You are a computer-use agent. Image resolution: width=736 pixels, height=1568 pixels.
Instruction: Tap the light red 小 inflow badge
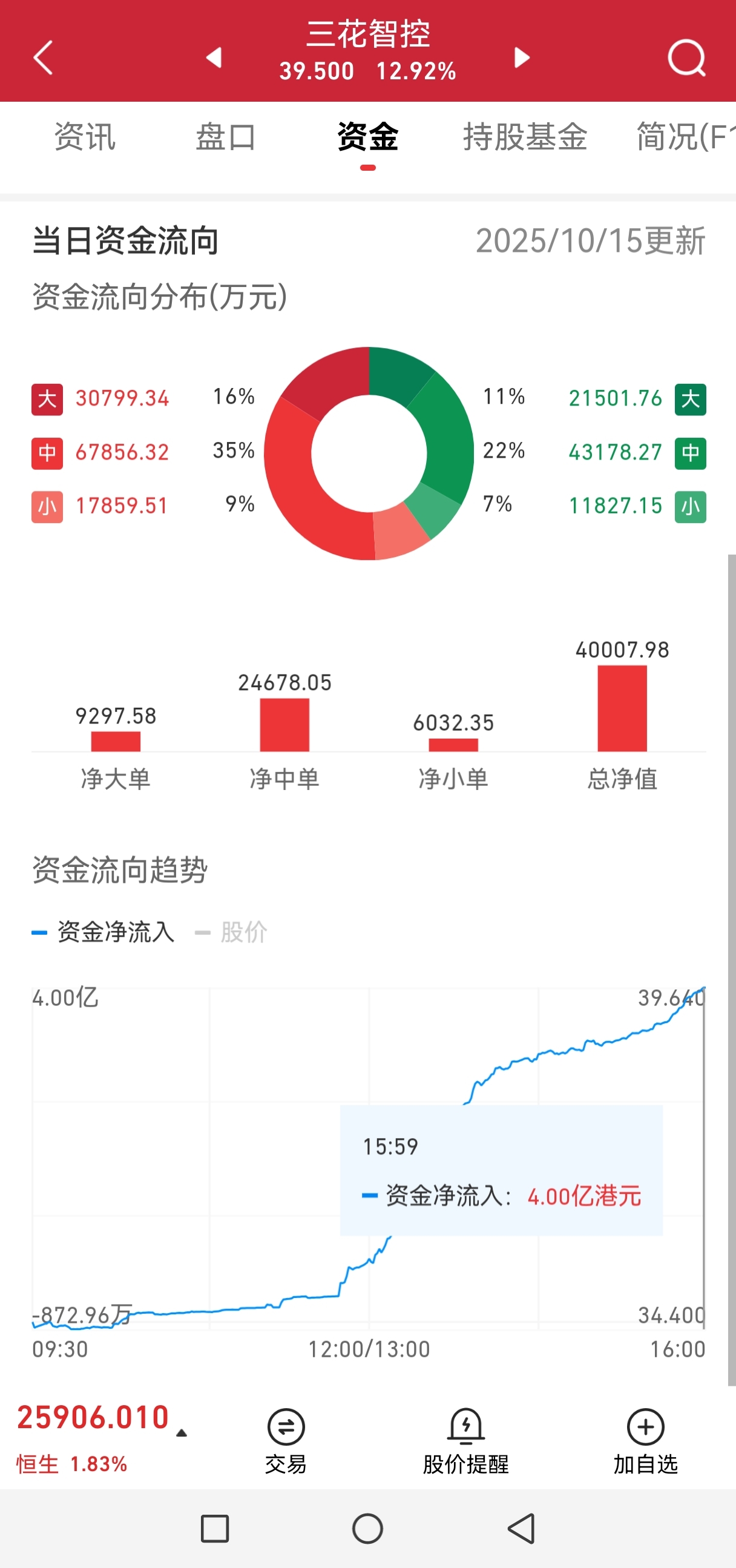pyautogui.click(x=47, y=507)
